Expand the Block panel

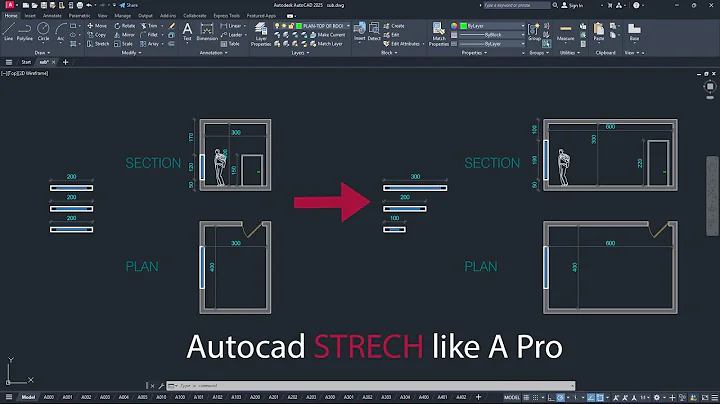coord(389,53)
